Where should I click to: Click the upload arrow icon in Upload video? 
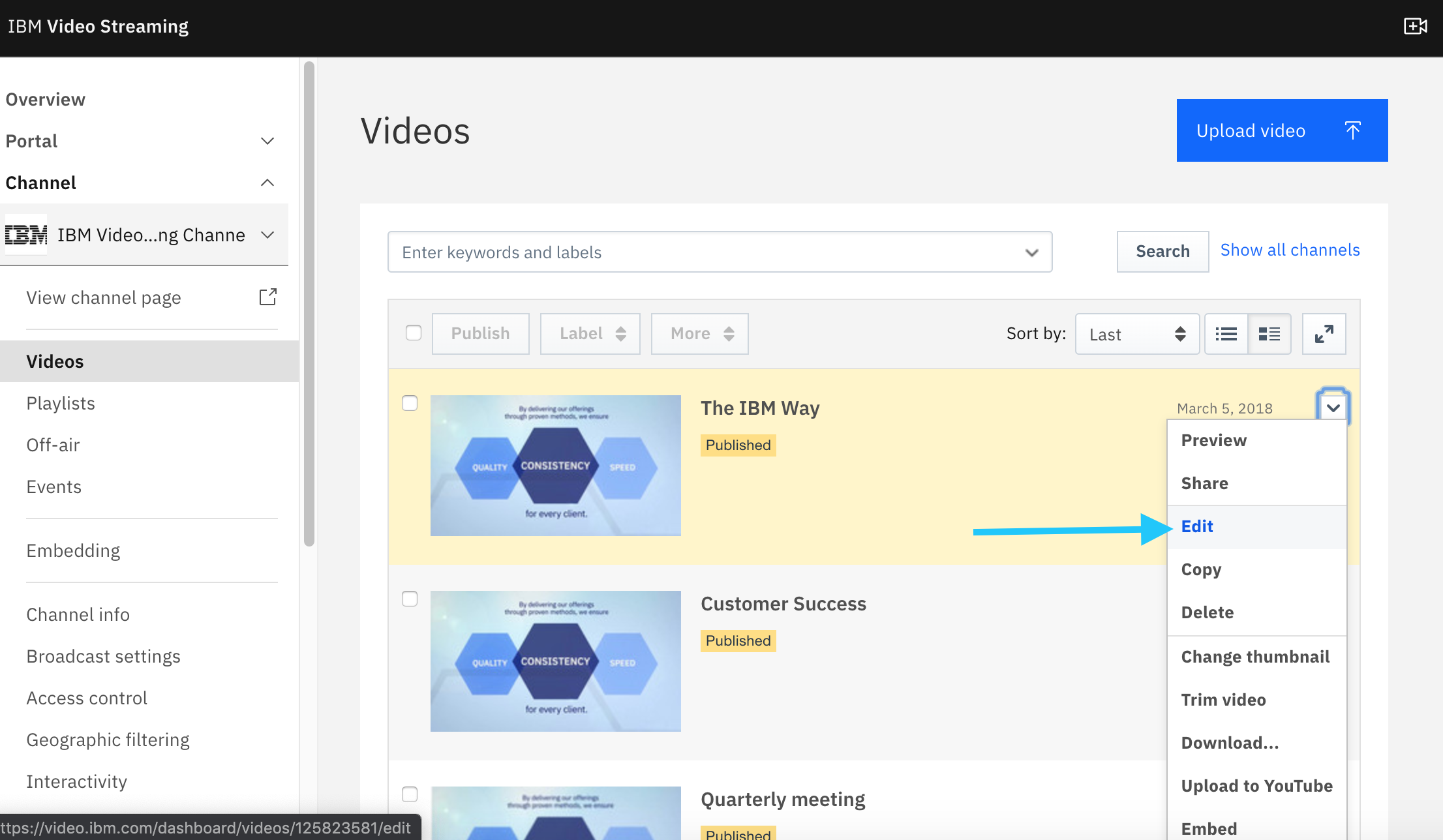1353,130
